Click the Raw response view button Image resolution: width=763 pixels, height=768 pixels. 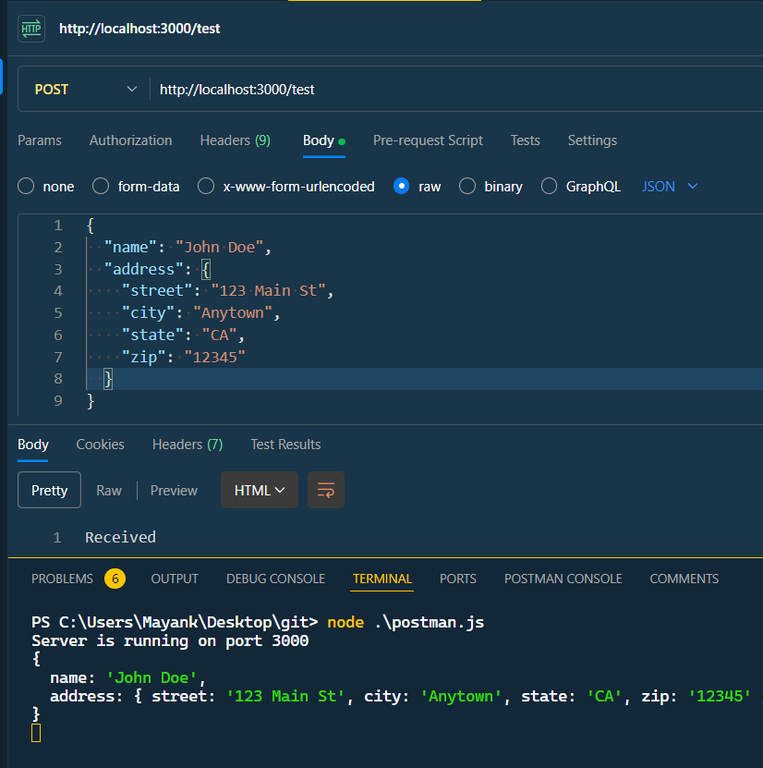pos(109,490)
